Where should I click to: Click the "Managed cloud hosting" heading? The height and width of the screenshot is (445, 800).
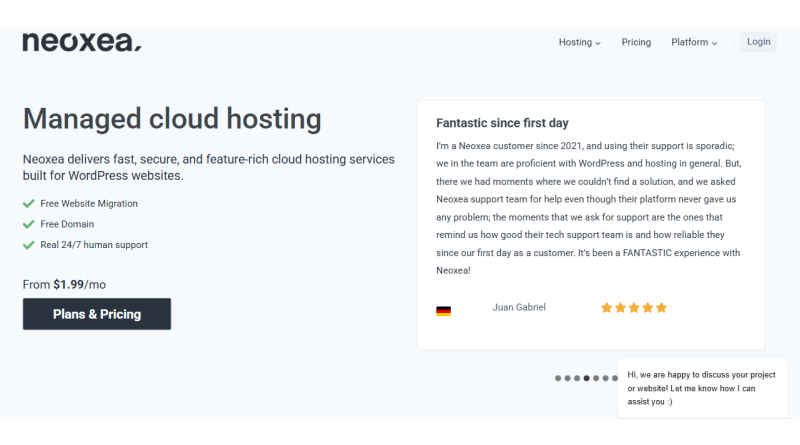point(172,119)
